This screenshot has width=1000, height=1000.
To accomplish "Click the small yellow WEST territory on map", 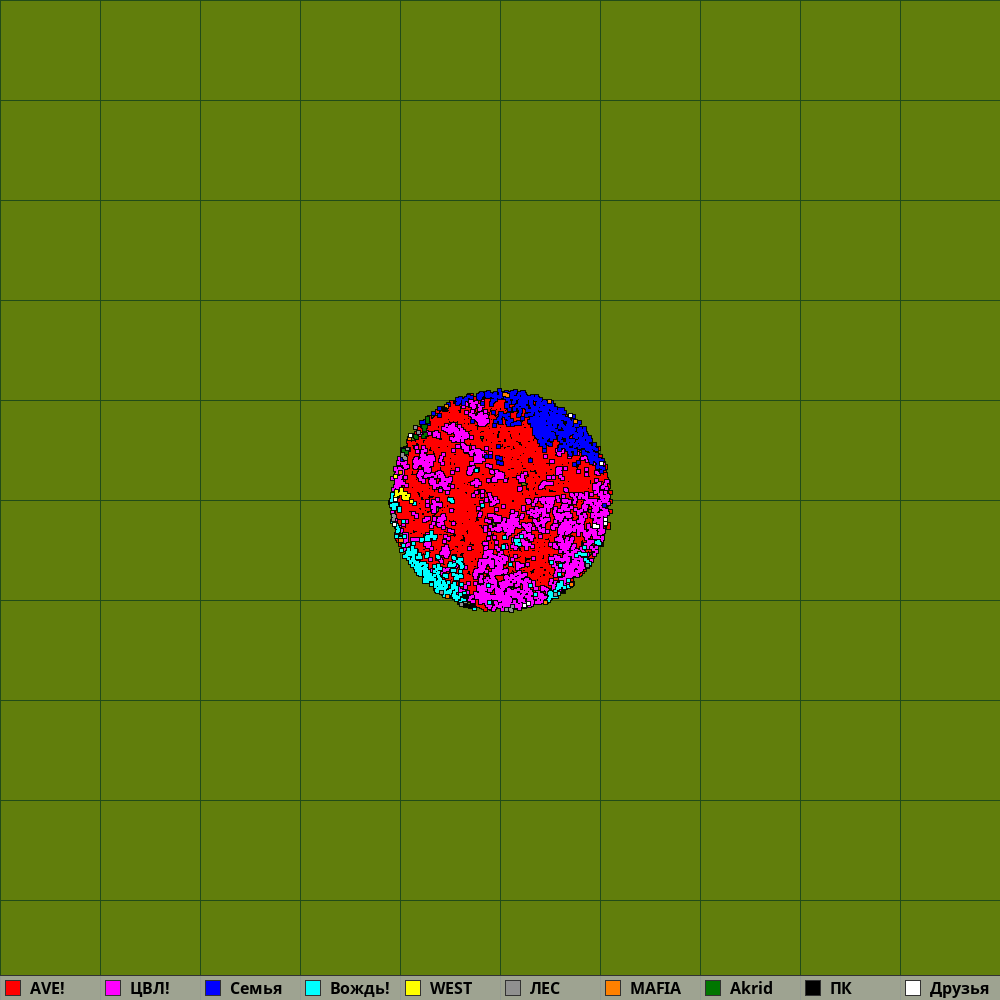I will tap(402, 494).
